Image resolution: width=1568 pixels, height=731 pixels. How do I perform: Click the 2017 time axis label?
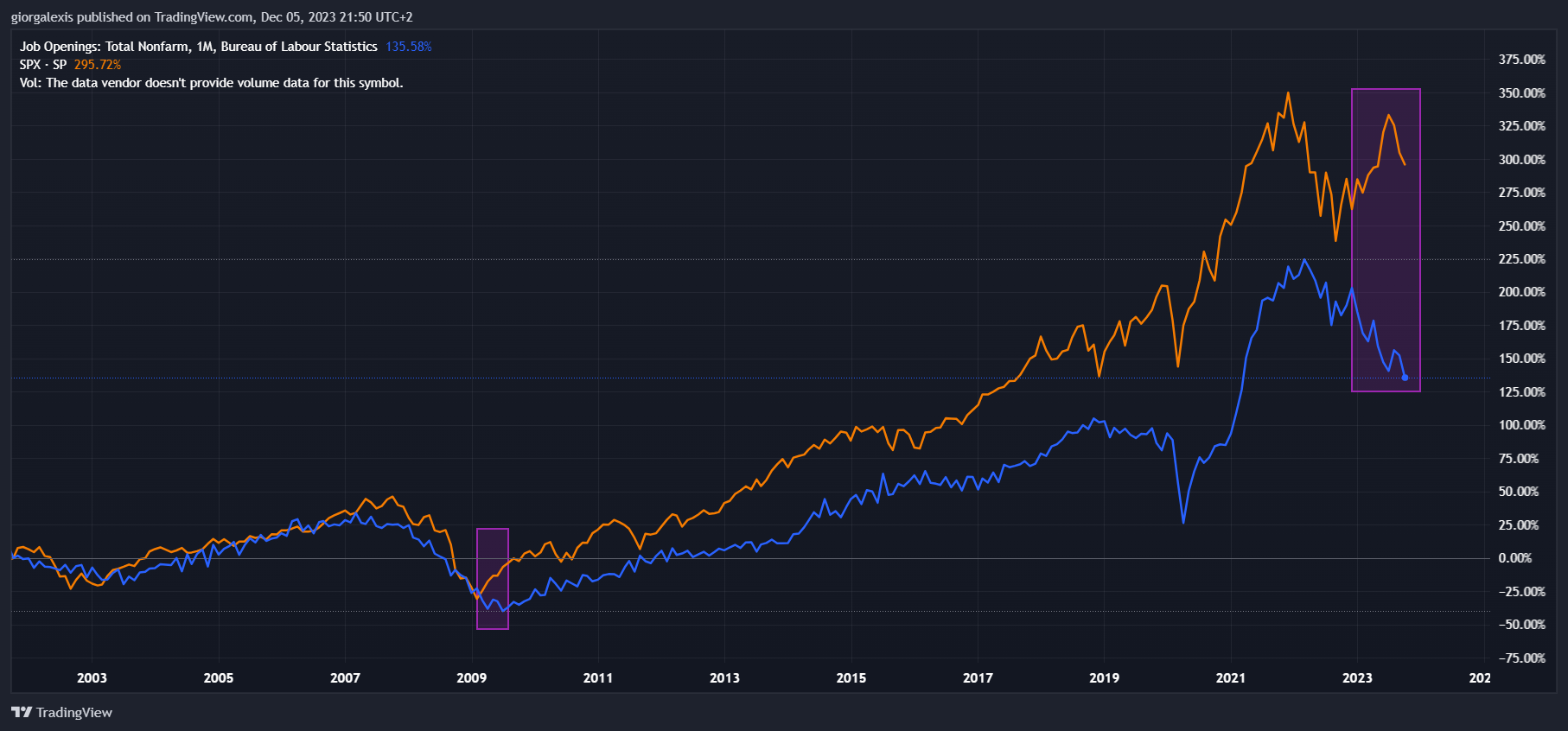(x=978, y=678)
